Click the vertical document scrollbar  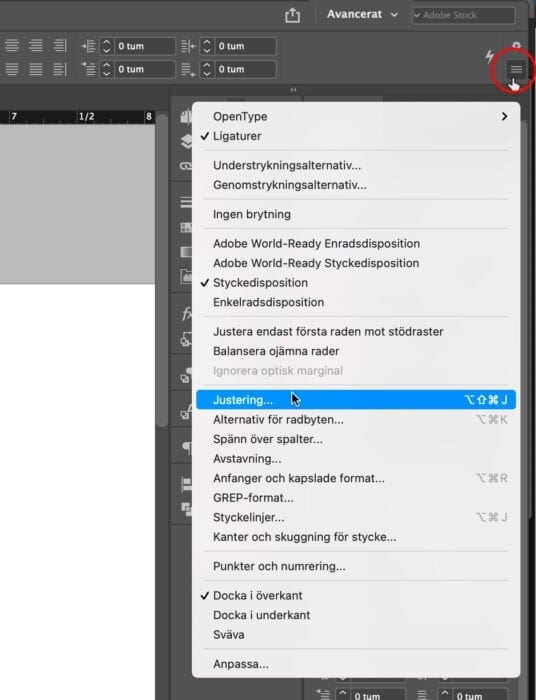(162, 270)
